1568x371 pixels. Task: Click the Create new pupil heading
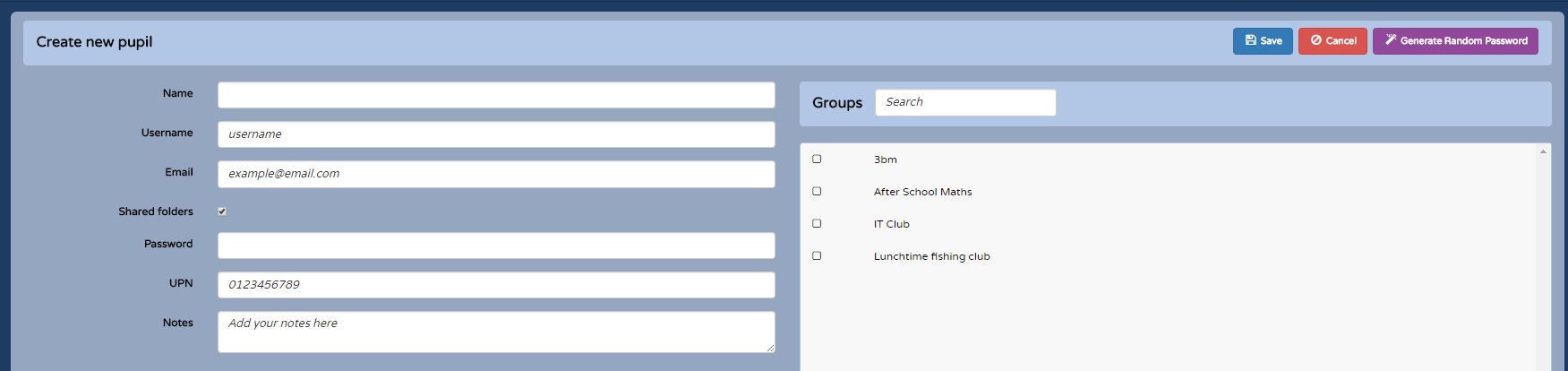tap(94, 42)
